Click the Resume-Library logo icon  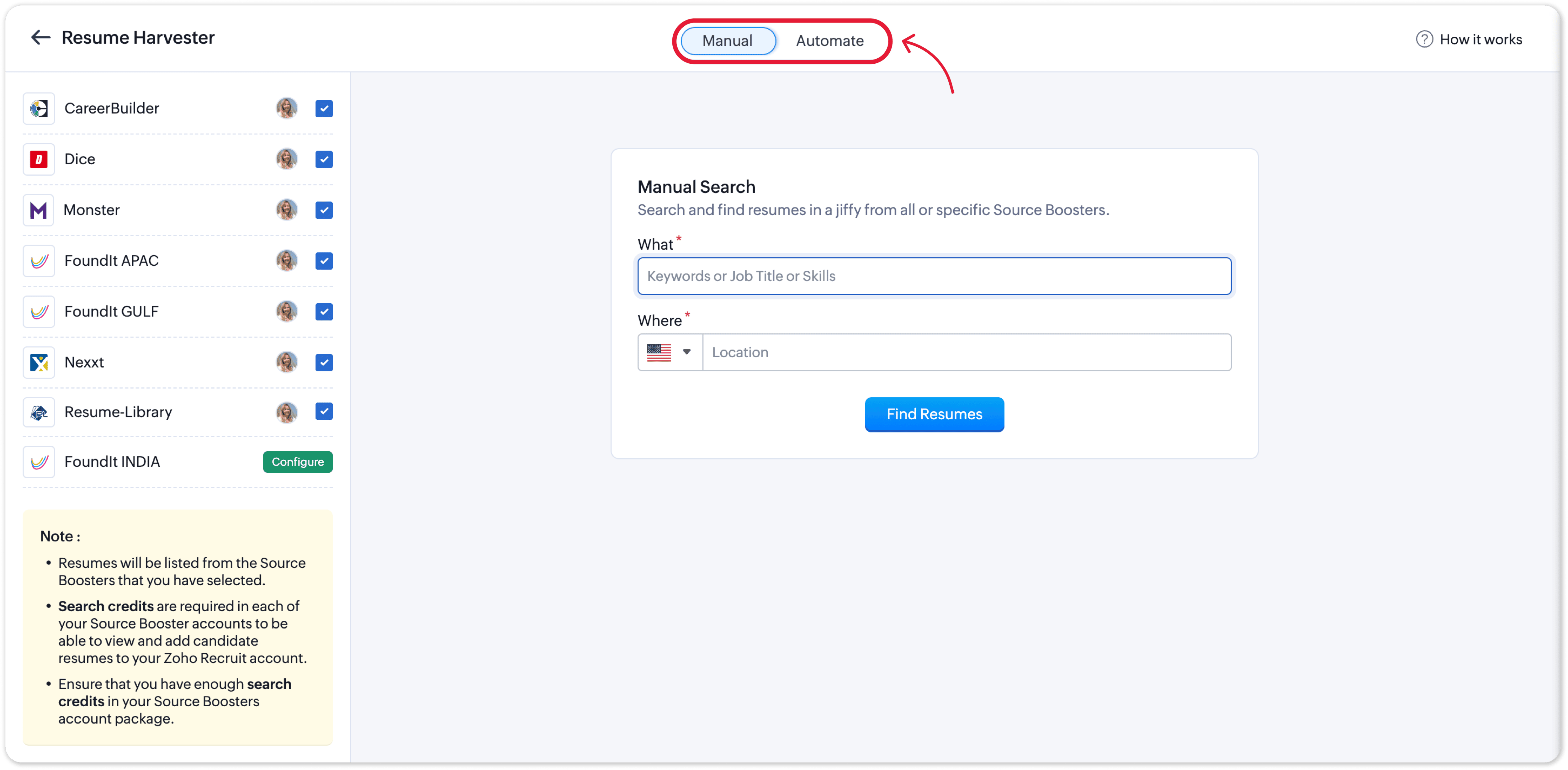[39, 413]
